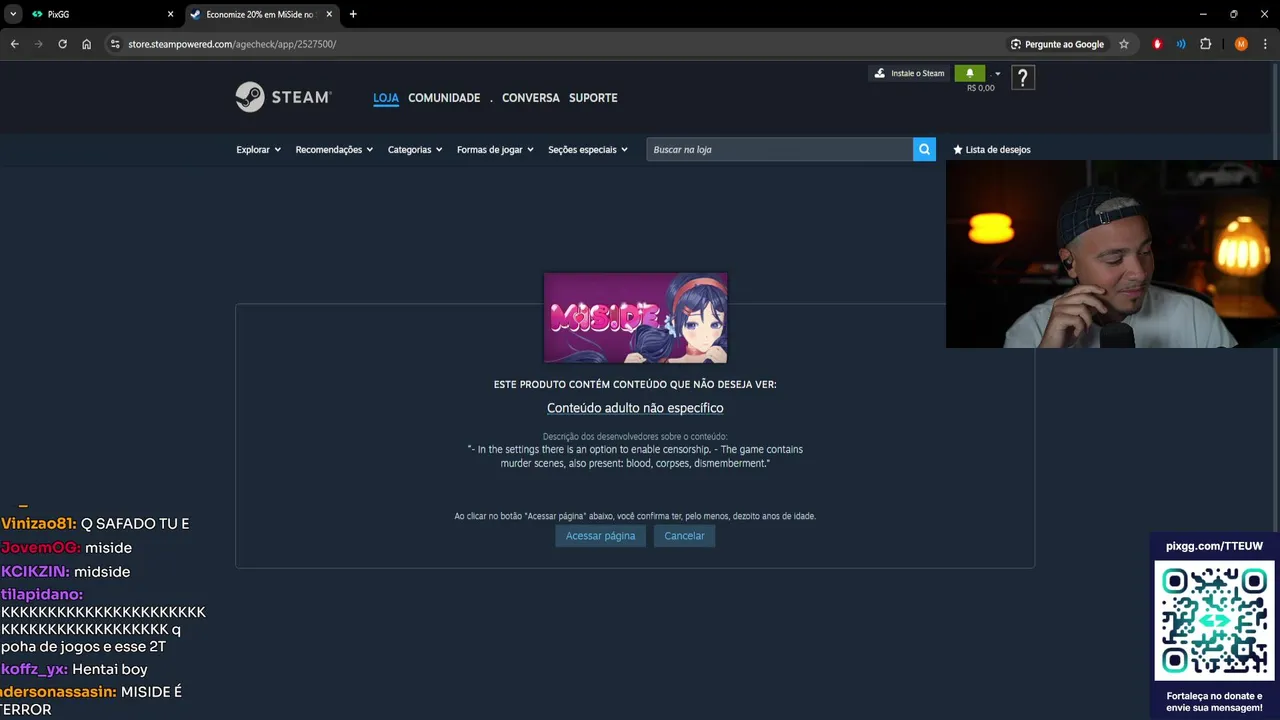1280x720 pixels.
Task: Click the Instale o Steam button
Action: (909, 73)
